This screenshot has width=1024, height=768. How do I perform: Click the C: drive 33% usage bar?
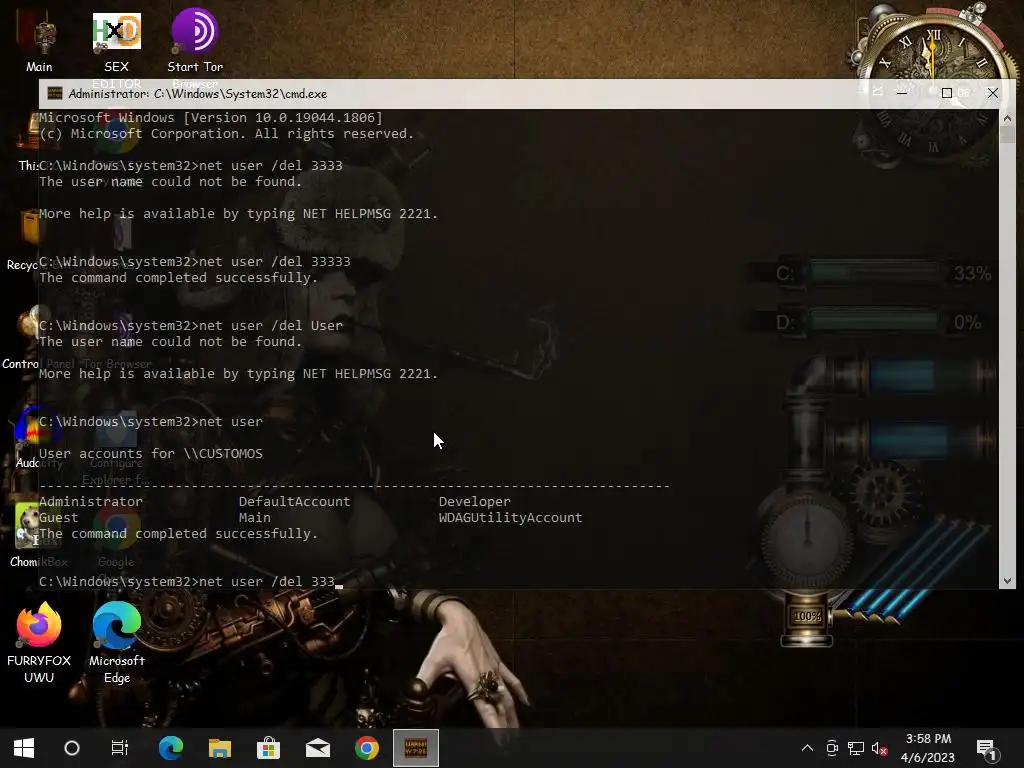coord(874,272)
